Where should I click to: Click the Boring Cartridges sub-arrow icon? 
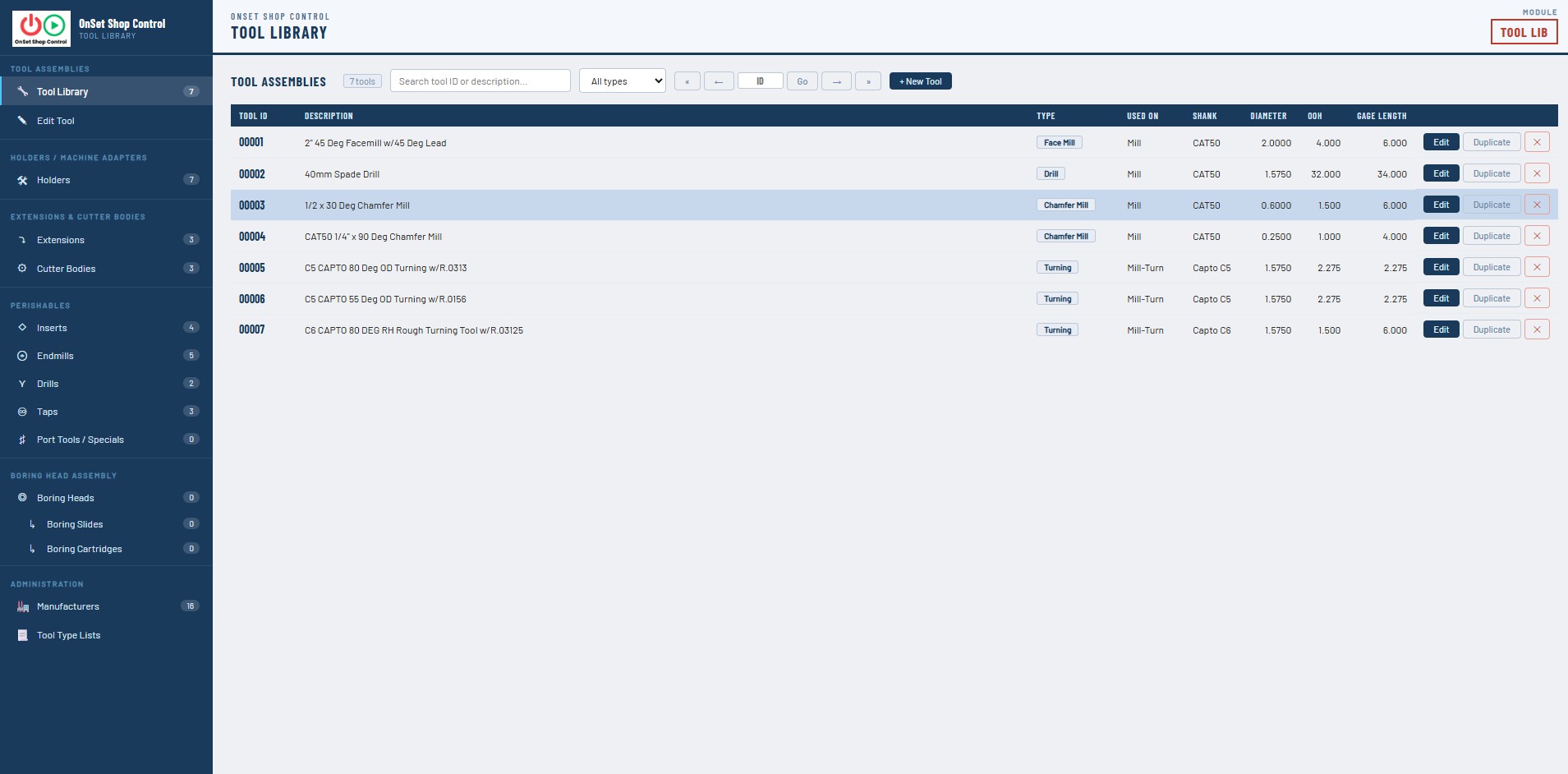point(32,549)
